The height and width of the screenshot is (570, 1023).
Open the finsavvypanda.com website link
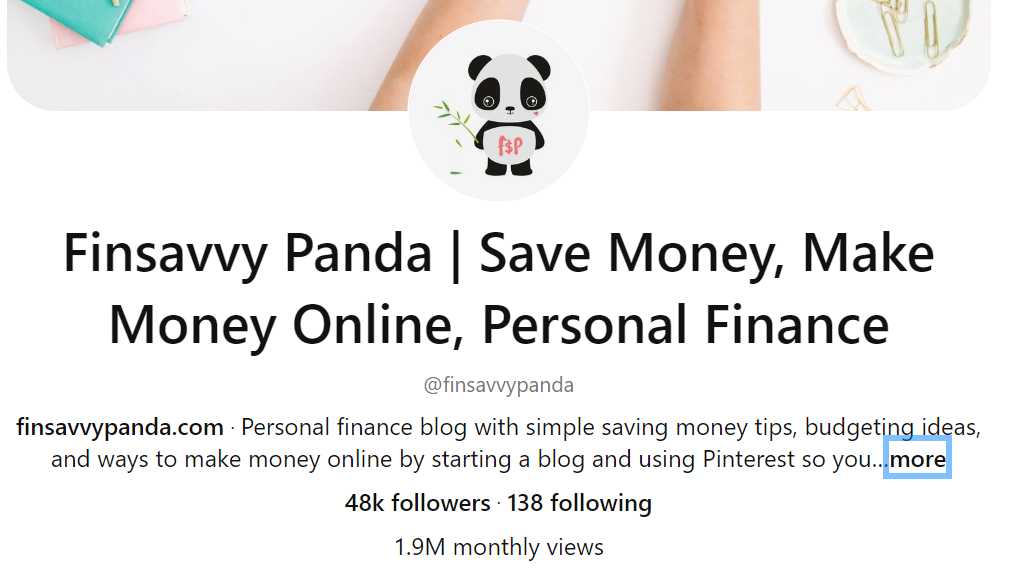point(120,427)
